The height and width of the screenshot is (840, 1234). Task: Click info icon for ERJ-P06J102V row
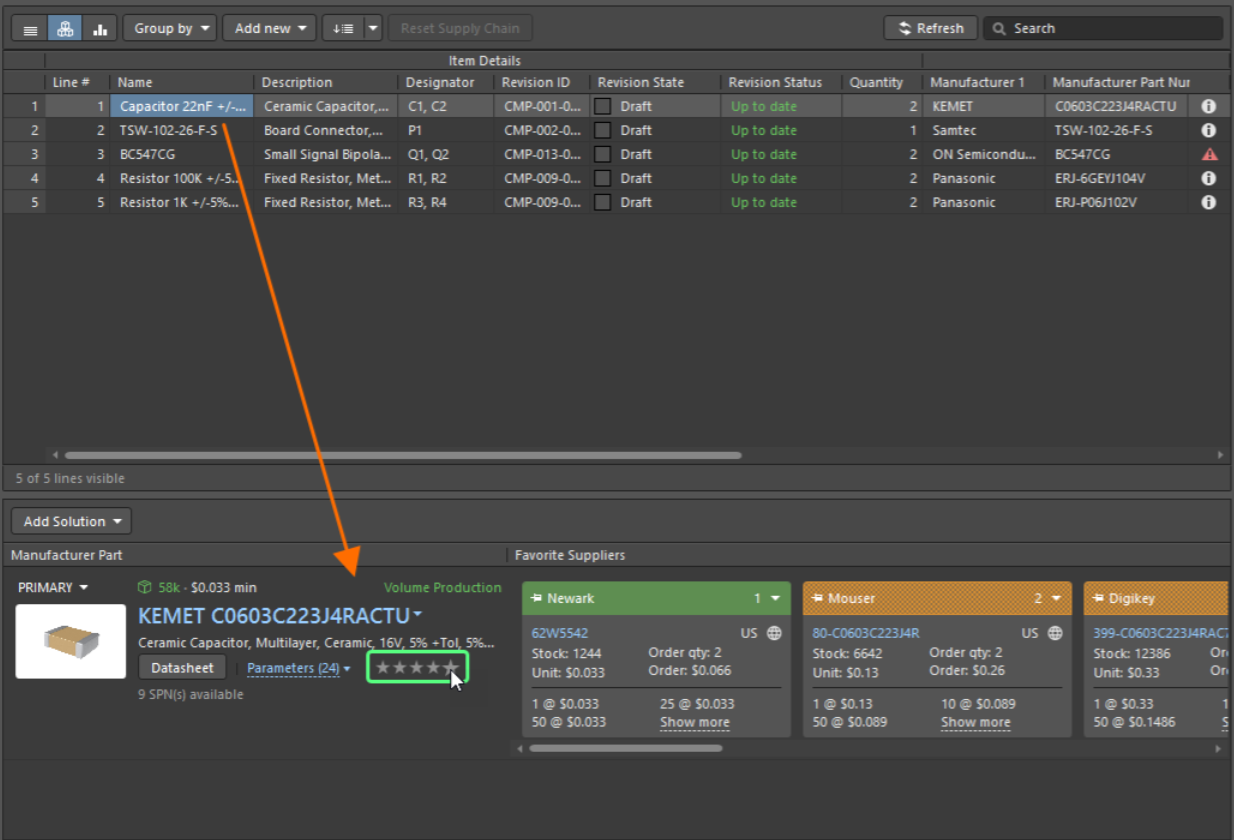pos(1208,202)
